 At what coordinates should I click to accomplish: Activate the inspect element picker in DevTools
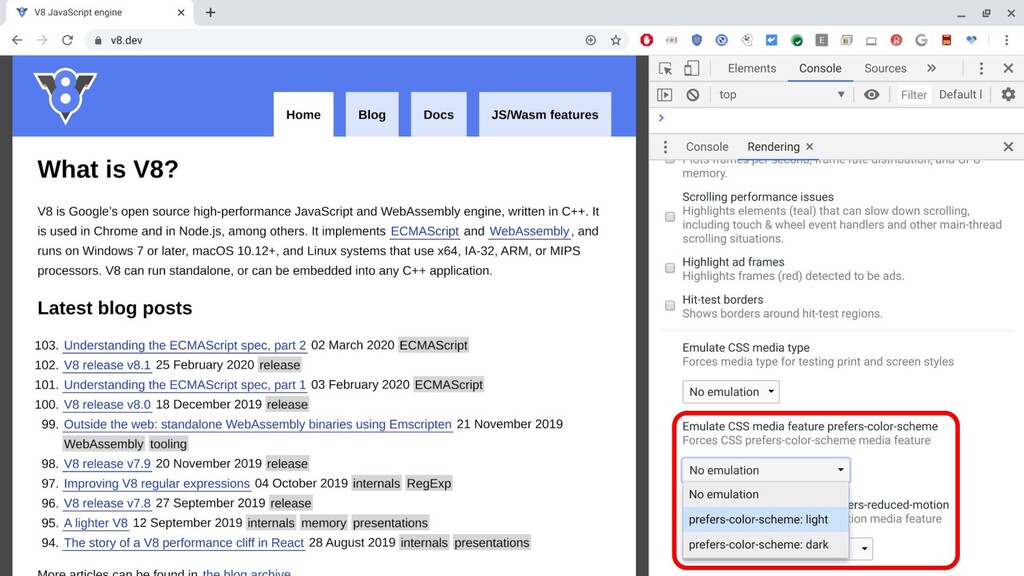pyautogui.click(x=665, y=69)
